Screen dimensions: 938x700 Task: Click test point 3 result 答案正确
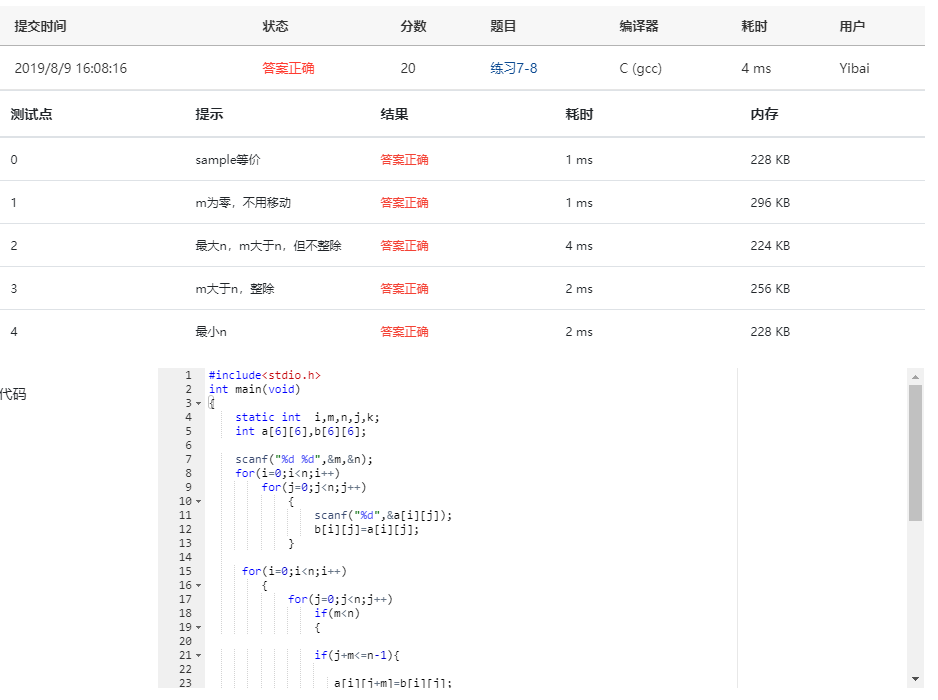click(404, 289)
